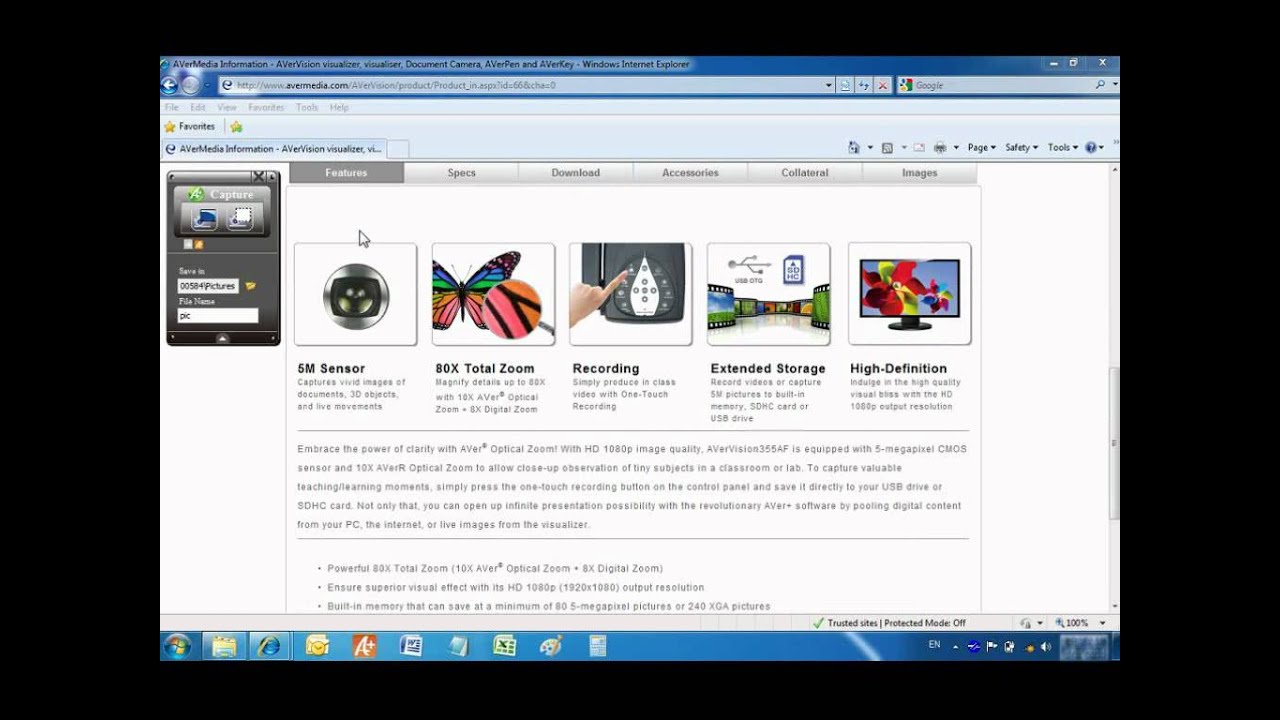Screen dimensions: 1280x720
Task: Open the Outlook taskbar icon
Action: coord(317,646)
